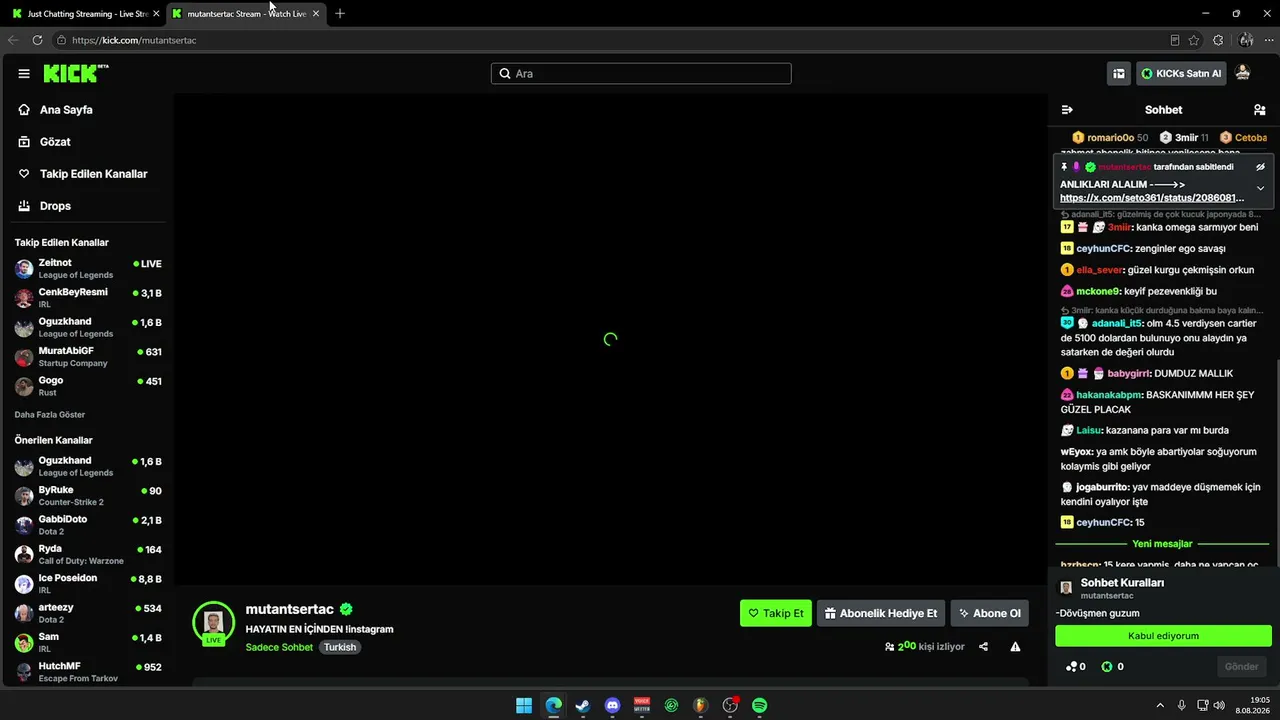Click the mutantsertac streamer avatar

(213, 622)
